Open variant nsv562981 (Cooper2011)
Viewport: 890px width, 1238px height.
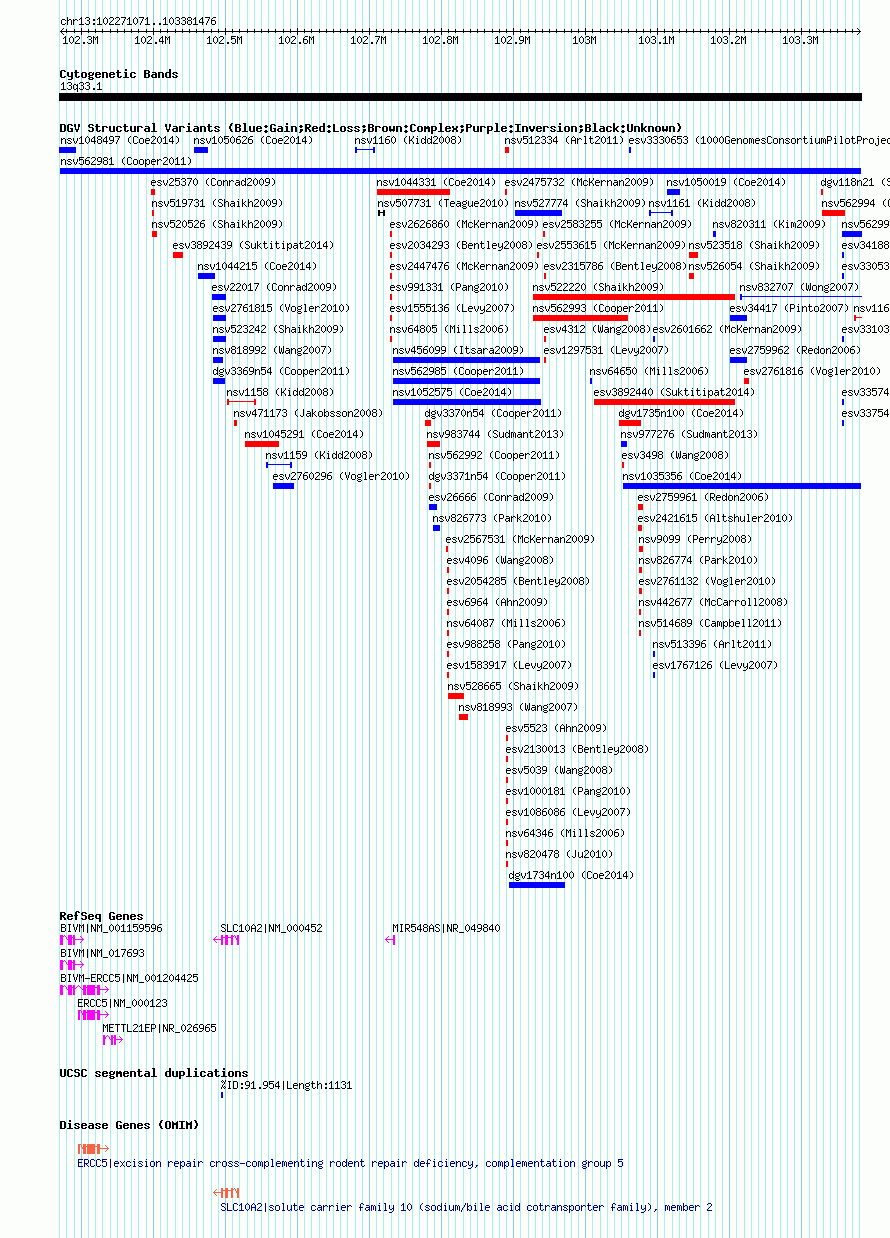coord(460,171)
